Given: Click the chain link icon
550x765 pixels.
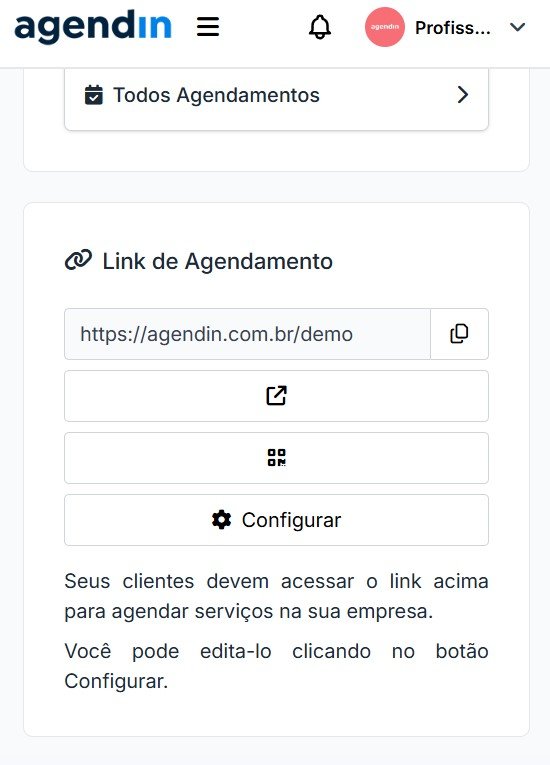Looking at the screenshot, I should (x=78, y=261).
